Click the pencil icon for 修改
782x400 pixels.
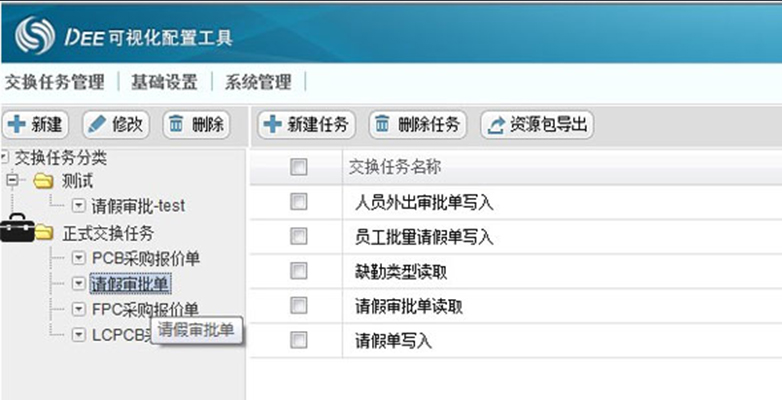(97, 125)
